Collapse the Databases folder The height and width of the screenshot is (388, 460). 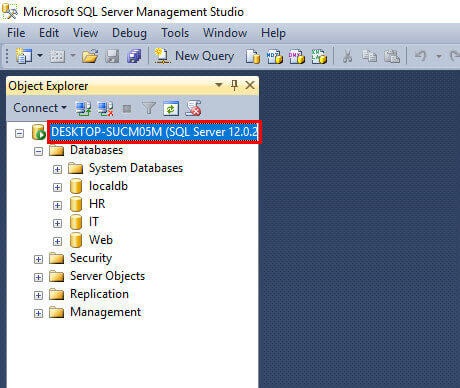(38, 152)
